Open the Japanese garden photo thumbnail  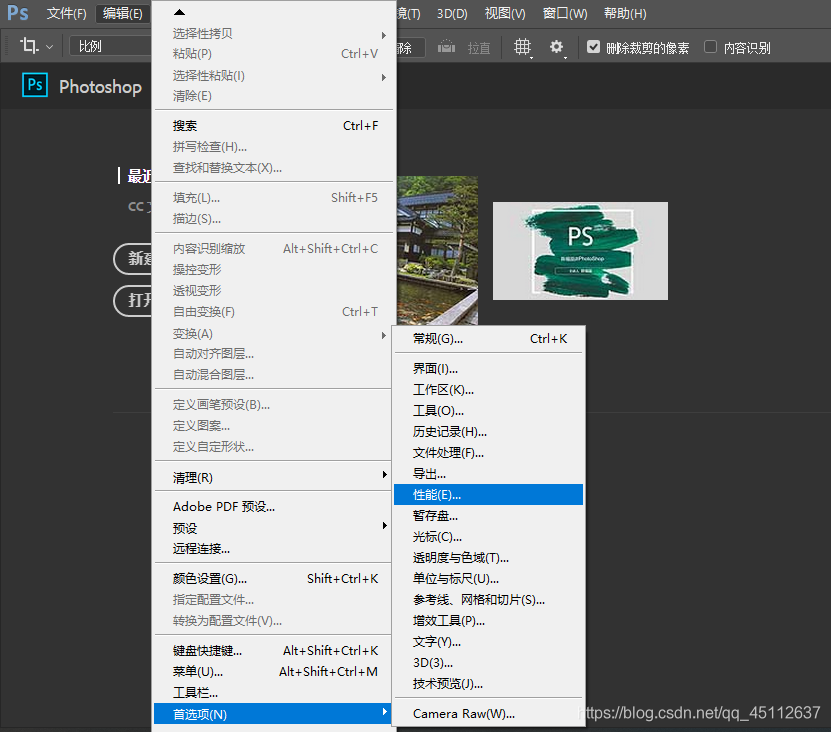pyautogui.click(x=437, y=250)
